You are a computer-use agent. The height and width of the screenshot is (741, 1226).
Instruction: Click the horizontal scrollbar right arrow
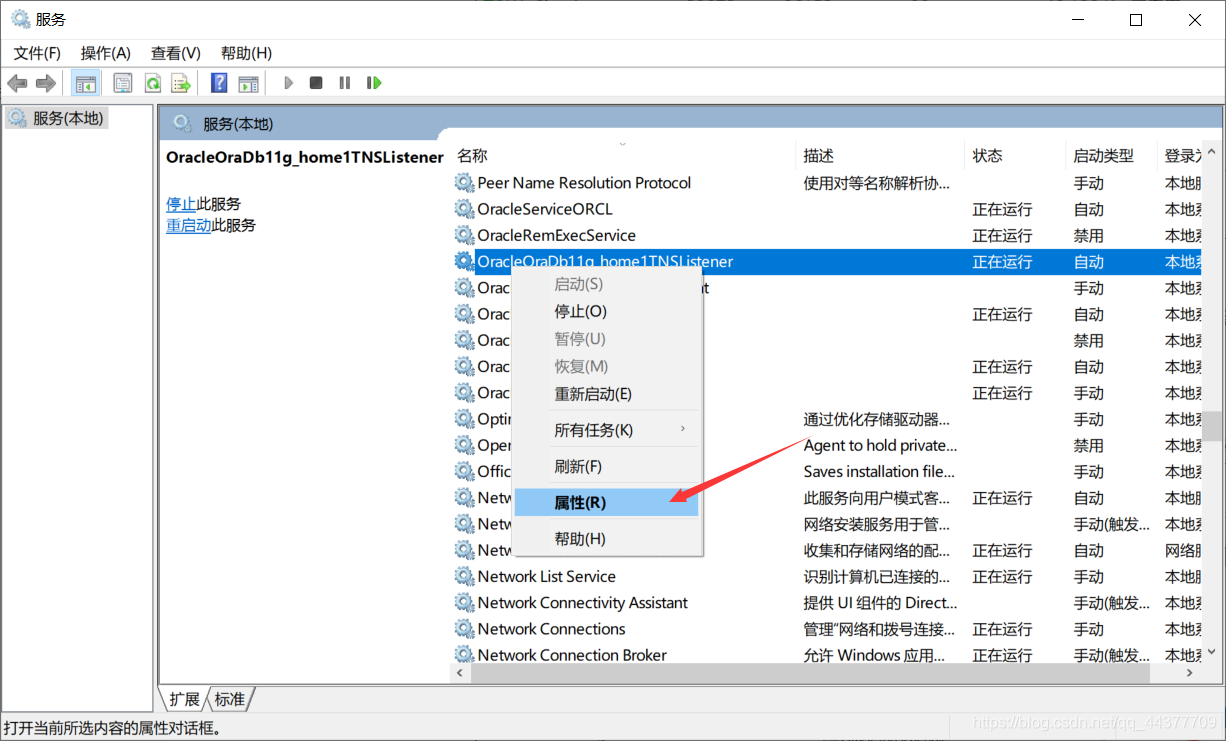point(1190,674)
